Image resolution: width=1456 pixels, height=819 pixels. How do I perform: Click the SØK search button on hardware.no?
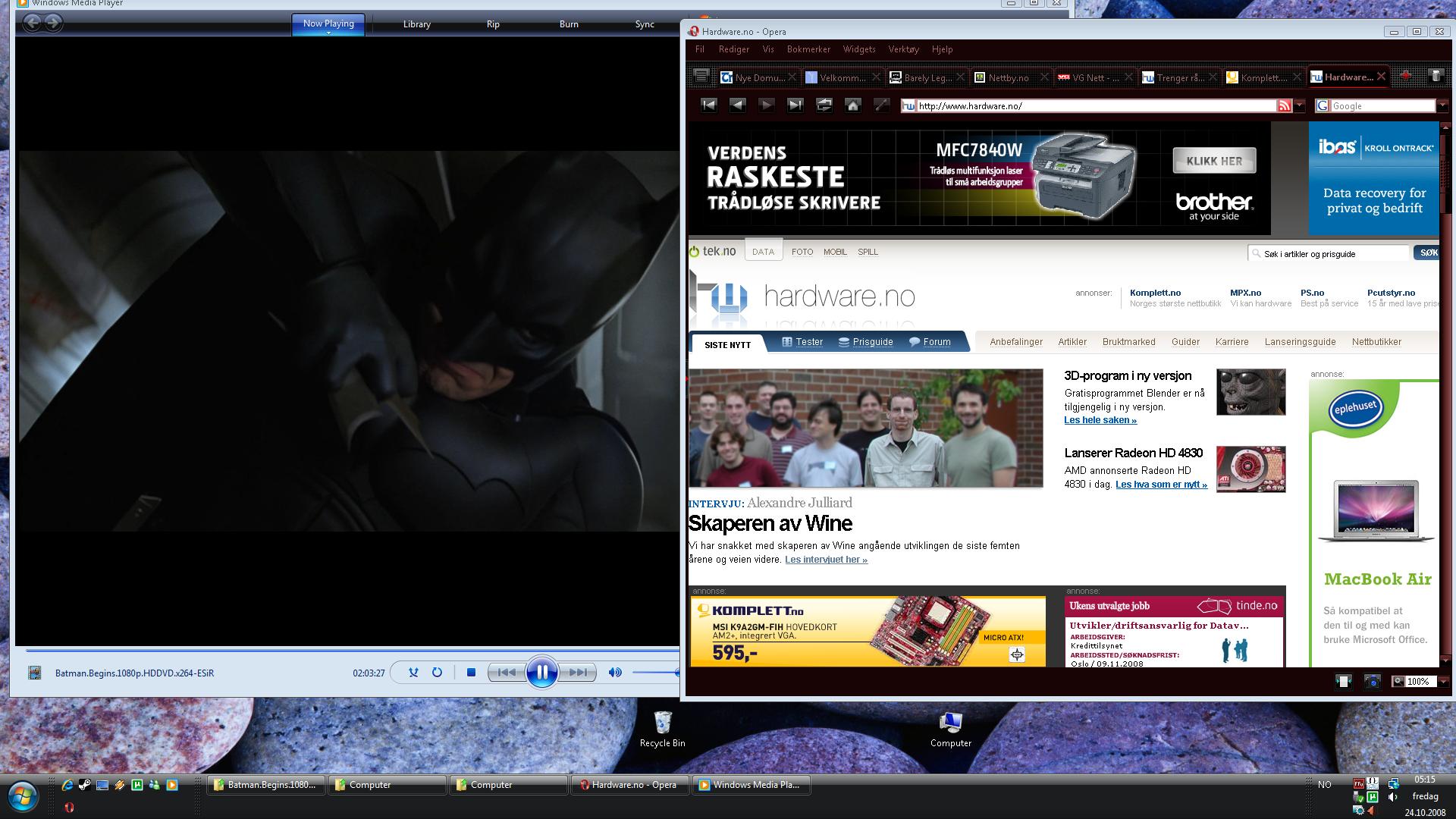click(x=1426, y=253)
